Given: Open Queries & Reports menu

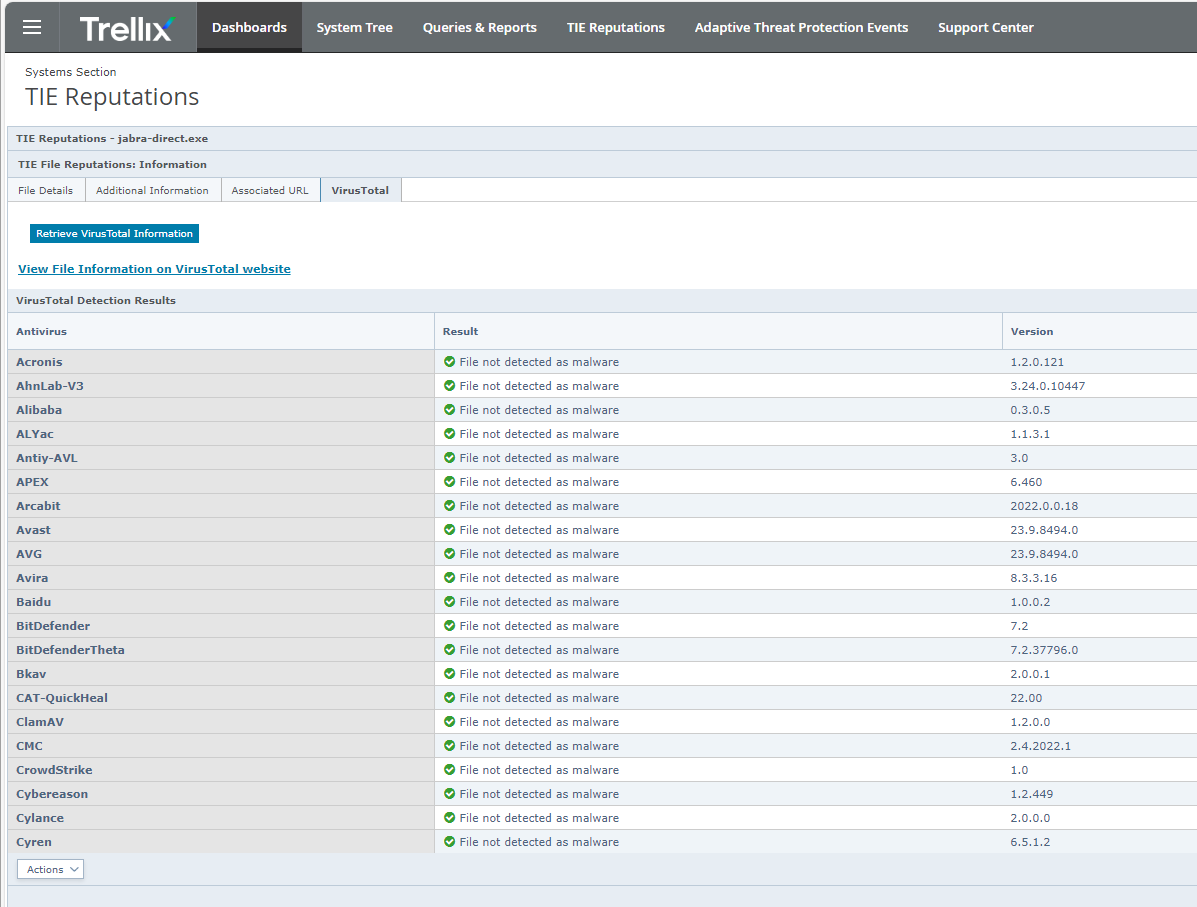Looking at the screenshot, I should click(x=479, y=27).
